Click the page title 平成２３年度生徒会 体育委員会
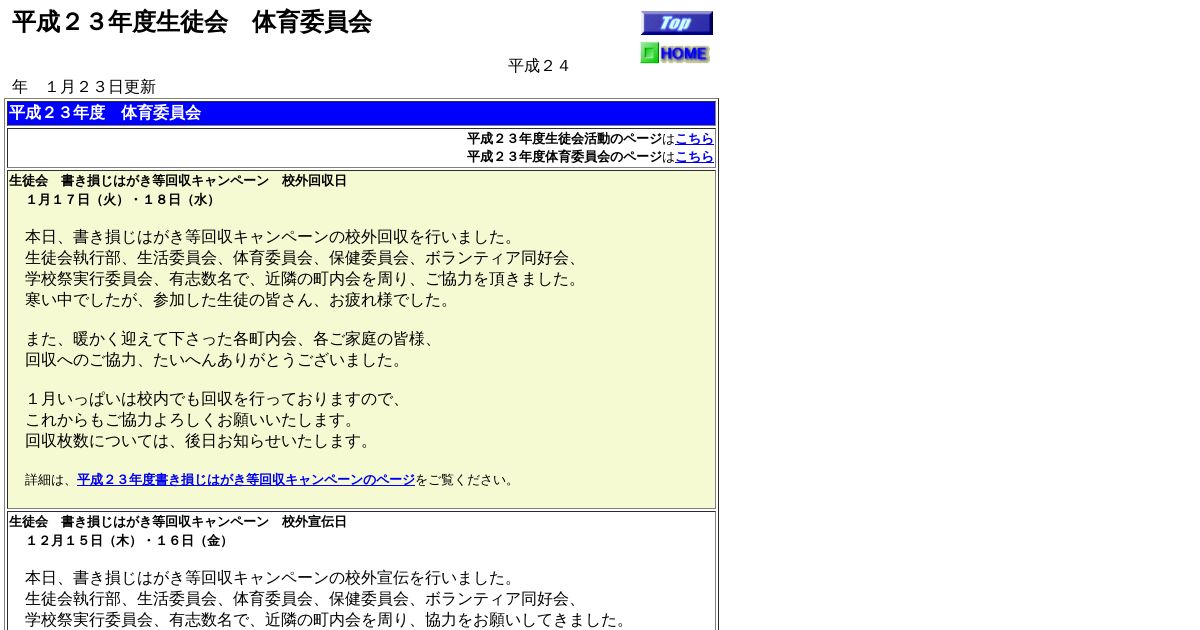Image resolution: width=1200 pixels, height=630 pixels. coord(192,22)
